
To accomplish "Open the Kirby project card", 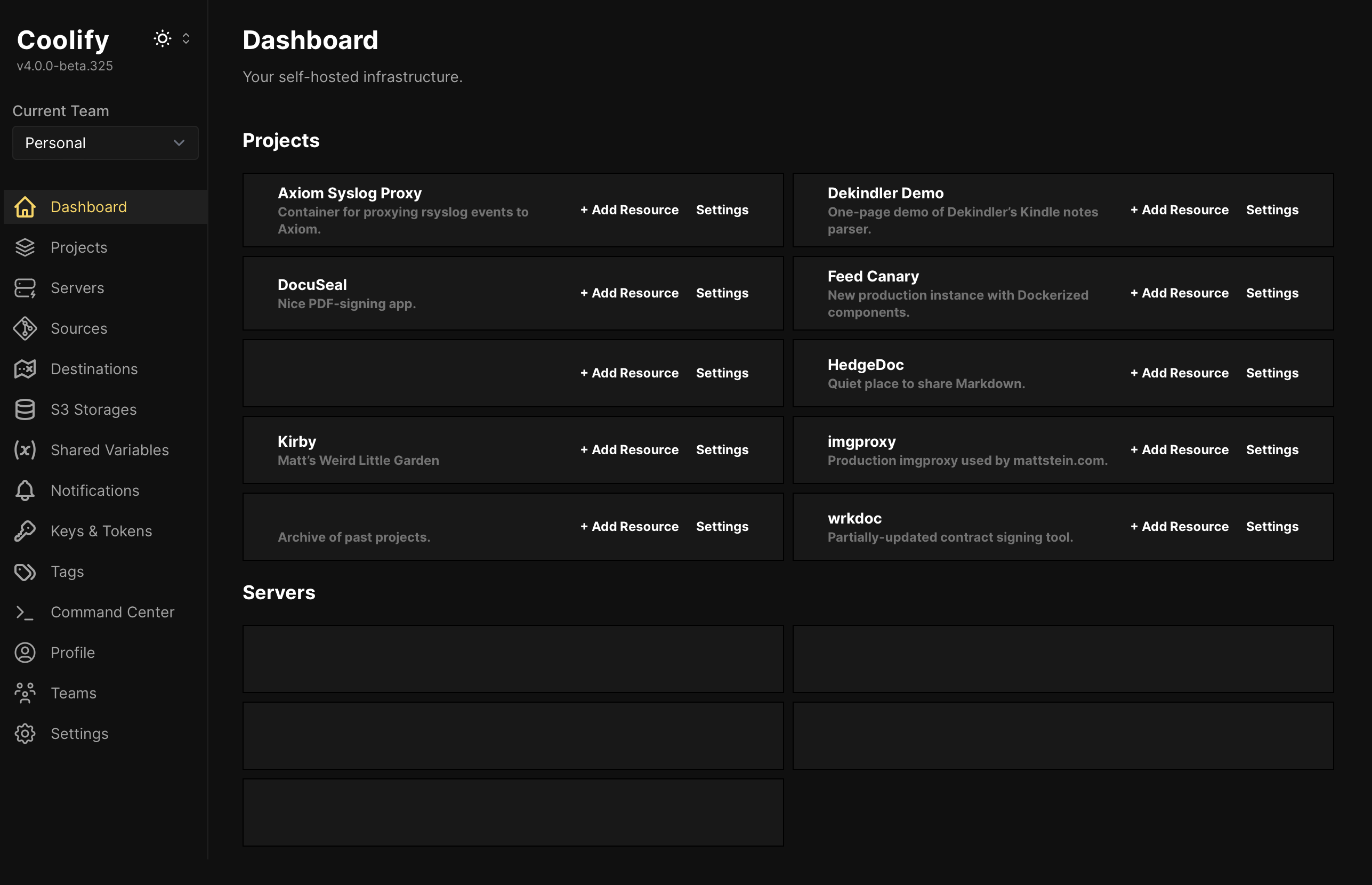I will click(296, 441).
